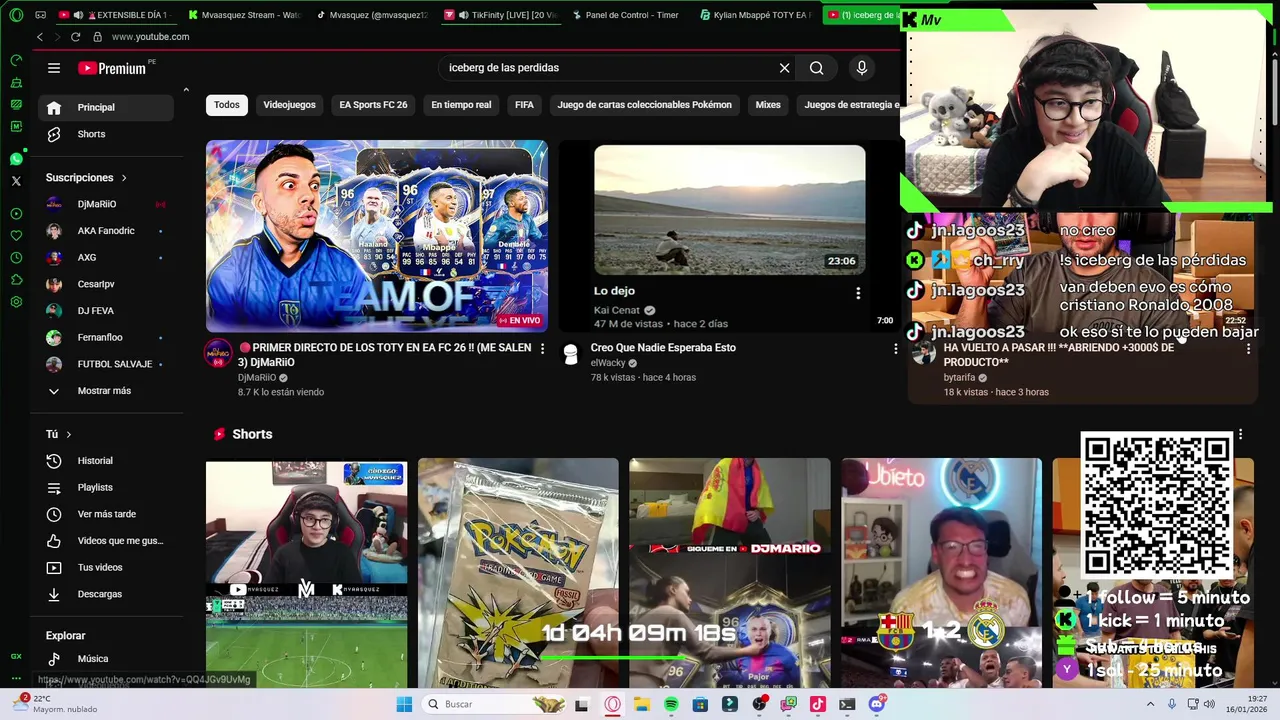Image resolution: width=1280 pixels, height=720 pixels.
Task: Open the YouTube hamburger guide menu
Action: coord(54,68)
